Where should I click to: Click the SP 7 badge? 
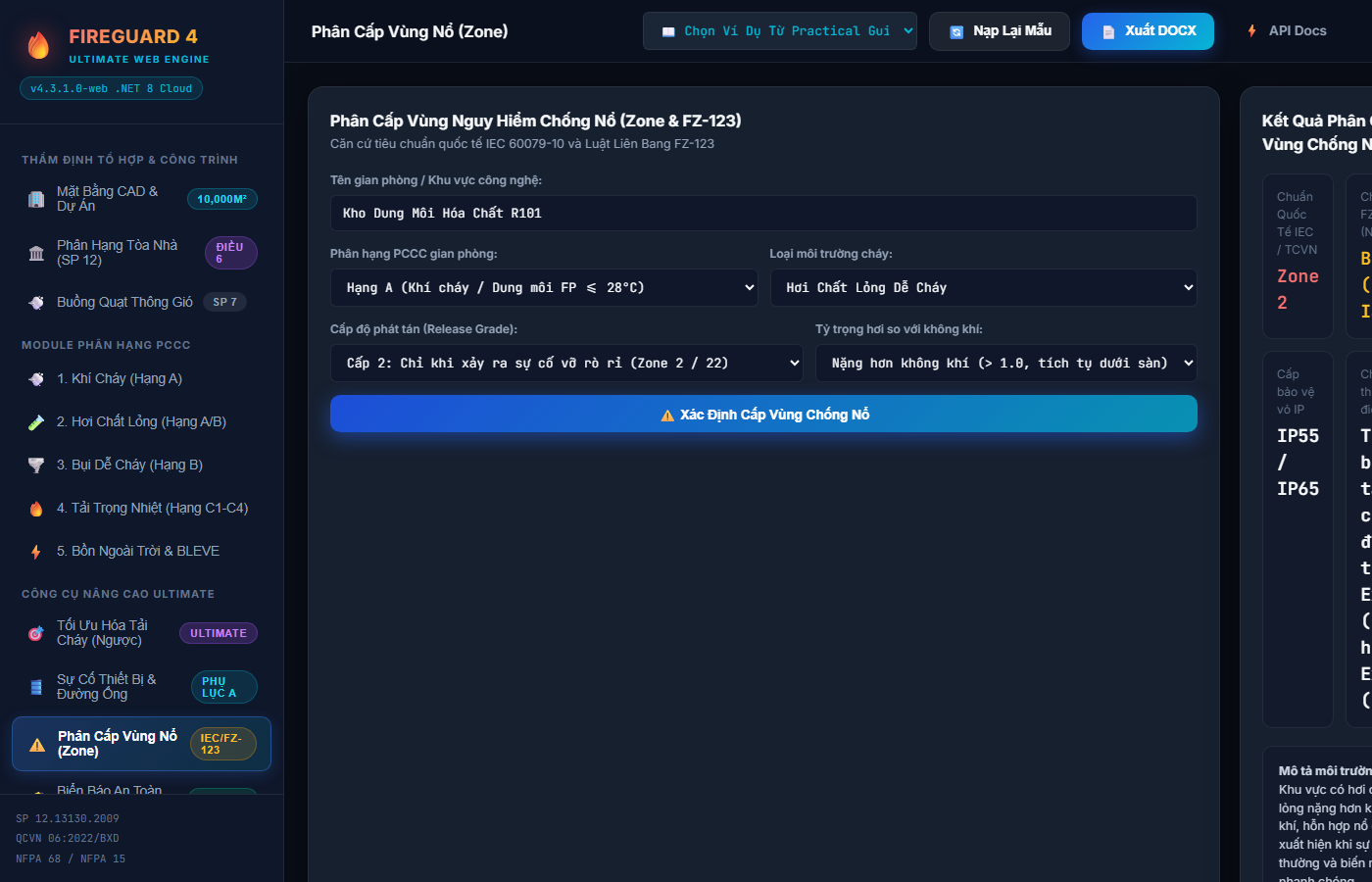[x=225, y=302]
